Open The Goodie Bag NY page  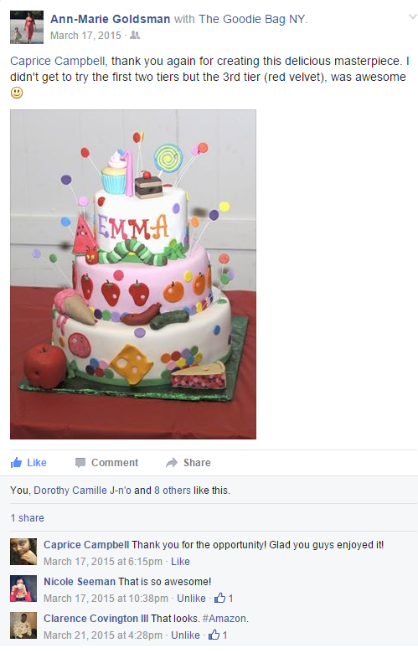click(252, 19)
